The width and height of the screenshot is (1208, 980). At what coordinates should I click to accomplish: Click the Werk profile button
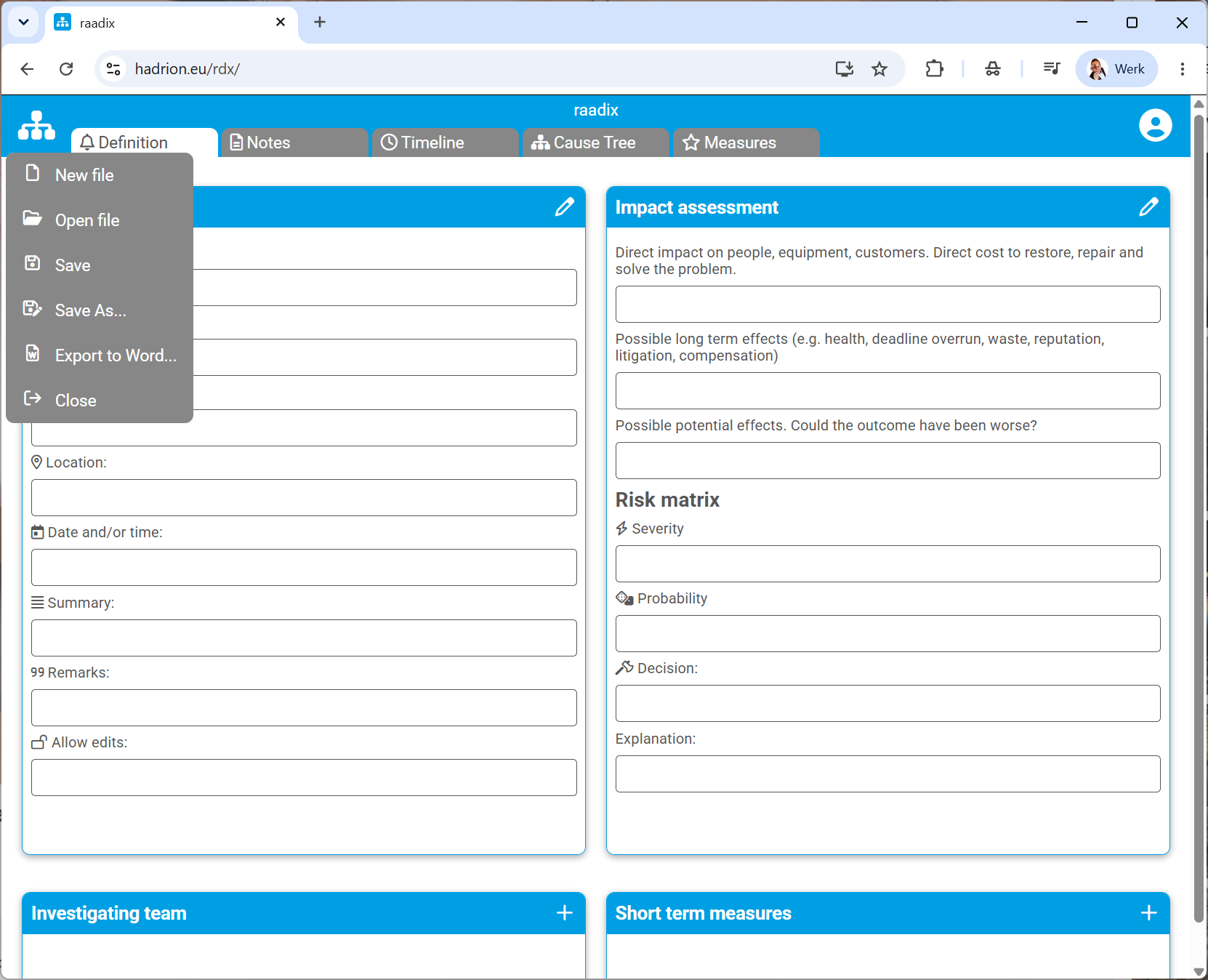(x=1116, y=69)
